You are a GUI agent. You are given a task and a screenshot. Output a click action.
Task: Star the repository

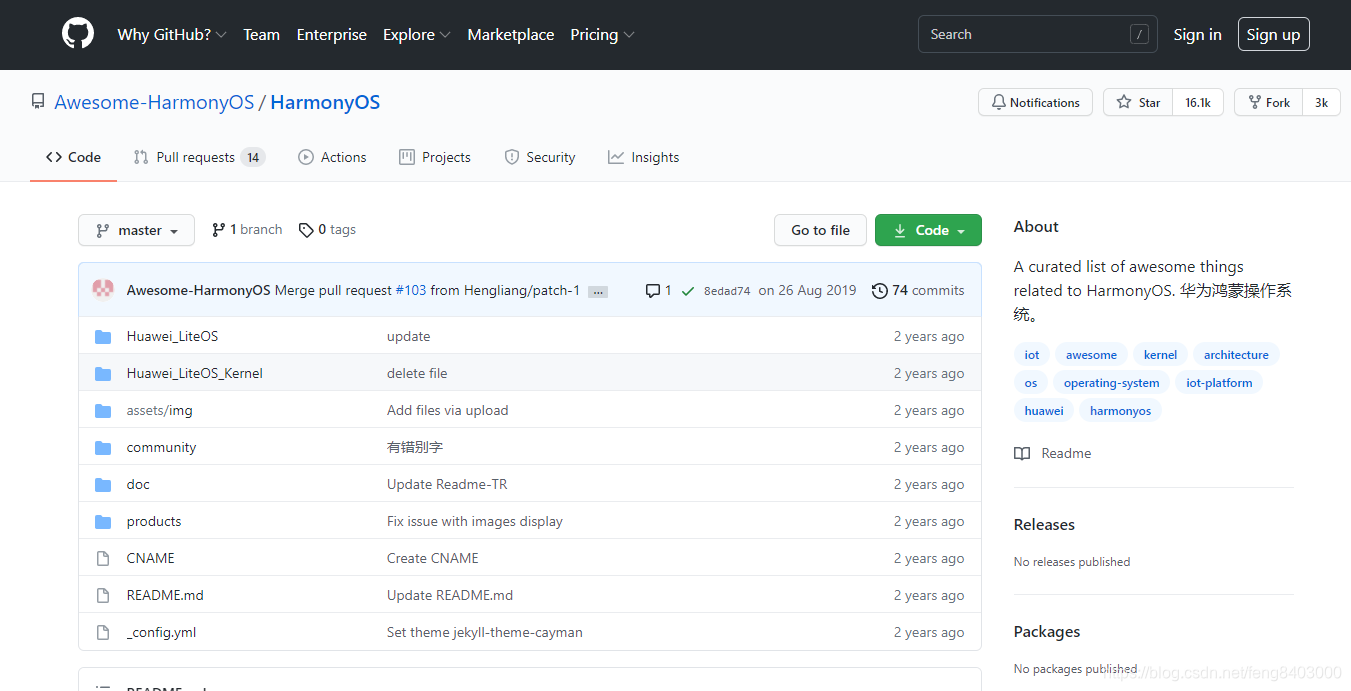pyautogui.click(x=1138, y=102)
